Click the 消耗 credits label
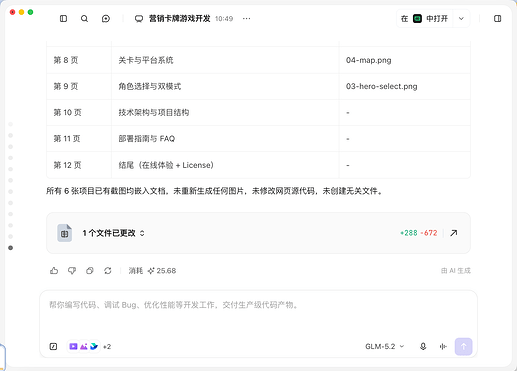 click(136, 271)
